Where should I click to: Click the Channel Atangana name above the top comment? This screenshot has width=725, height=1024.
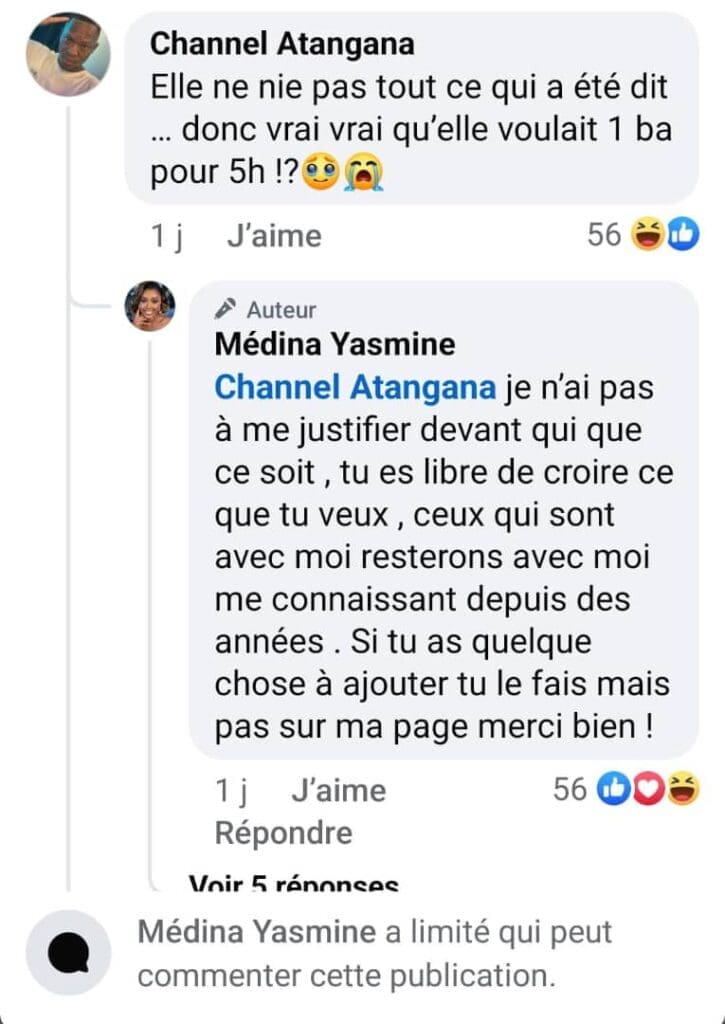(281, 44)
